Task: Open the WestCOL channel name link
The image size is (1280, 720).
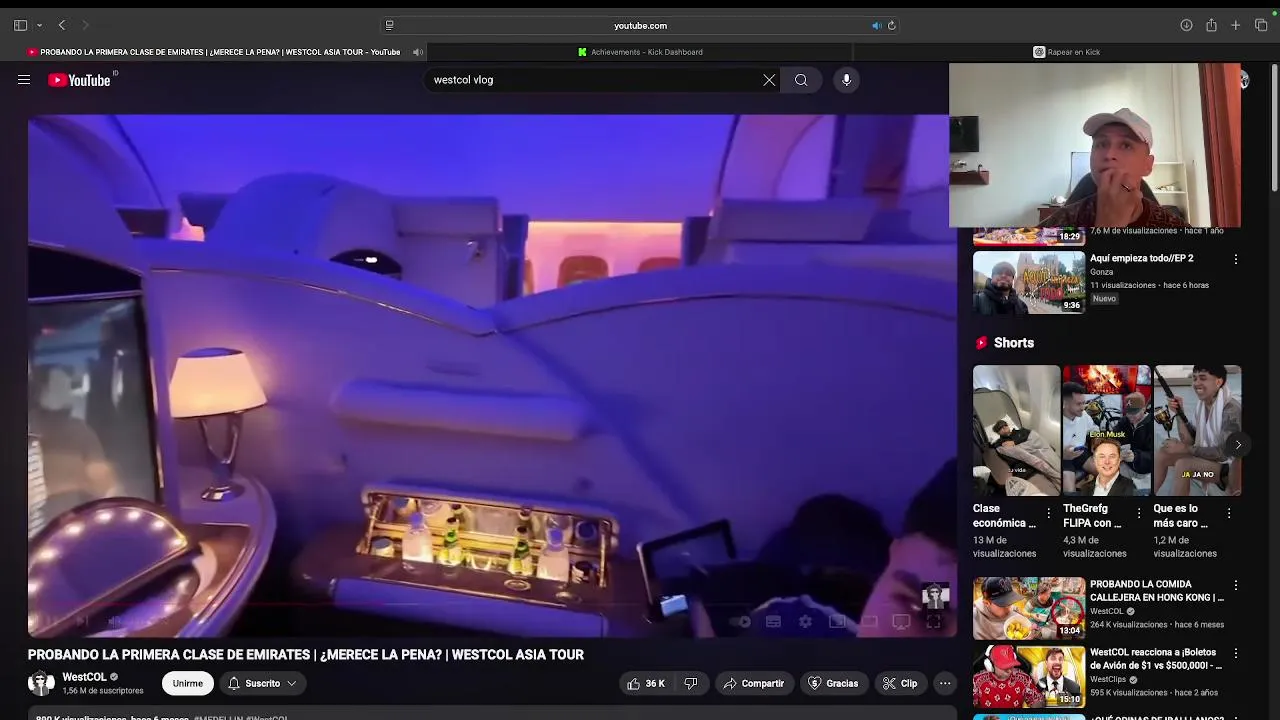Action: (x=84, y=677)
